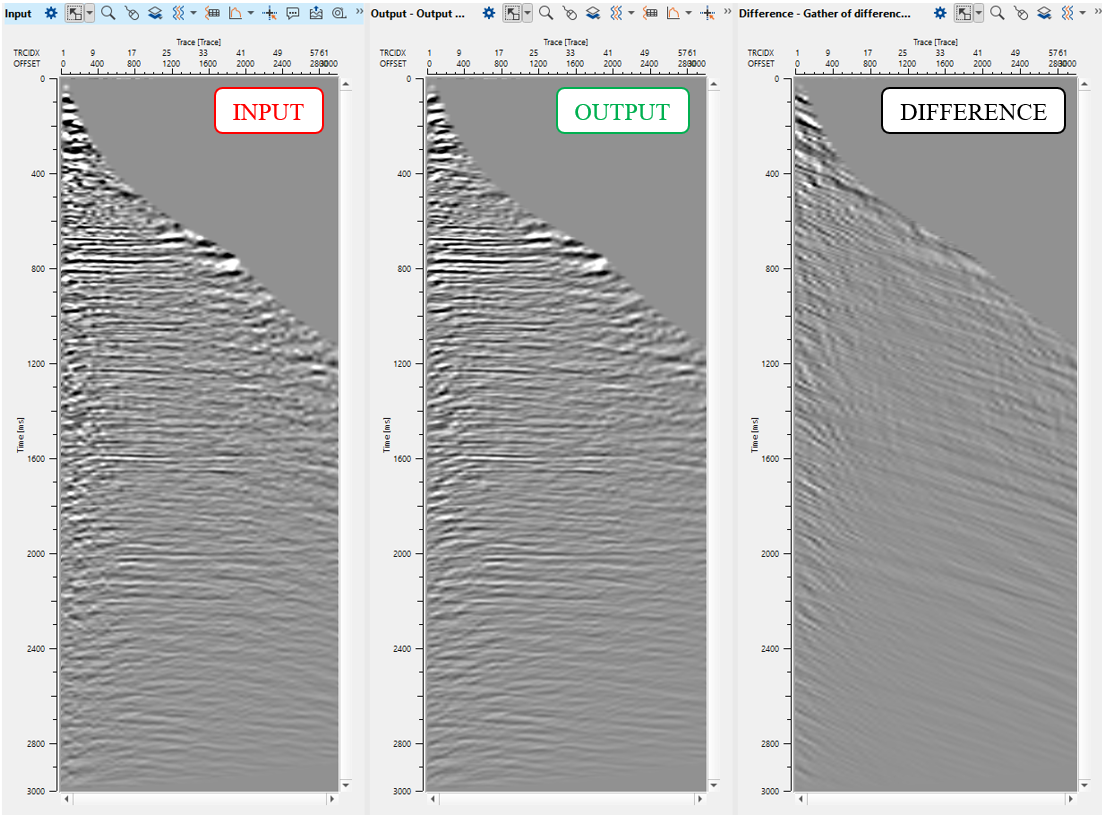This screenshot has width=1102, height=817.
Task: Toggle the selection mode button in Input toolbar
Action: coord(75,14)
